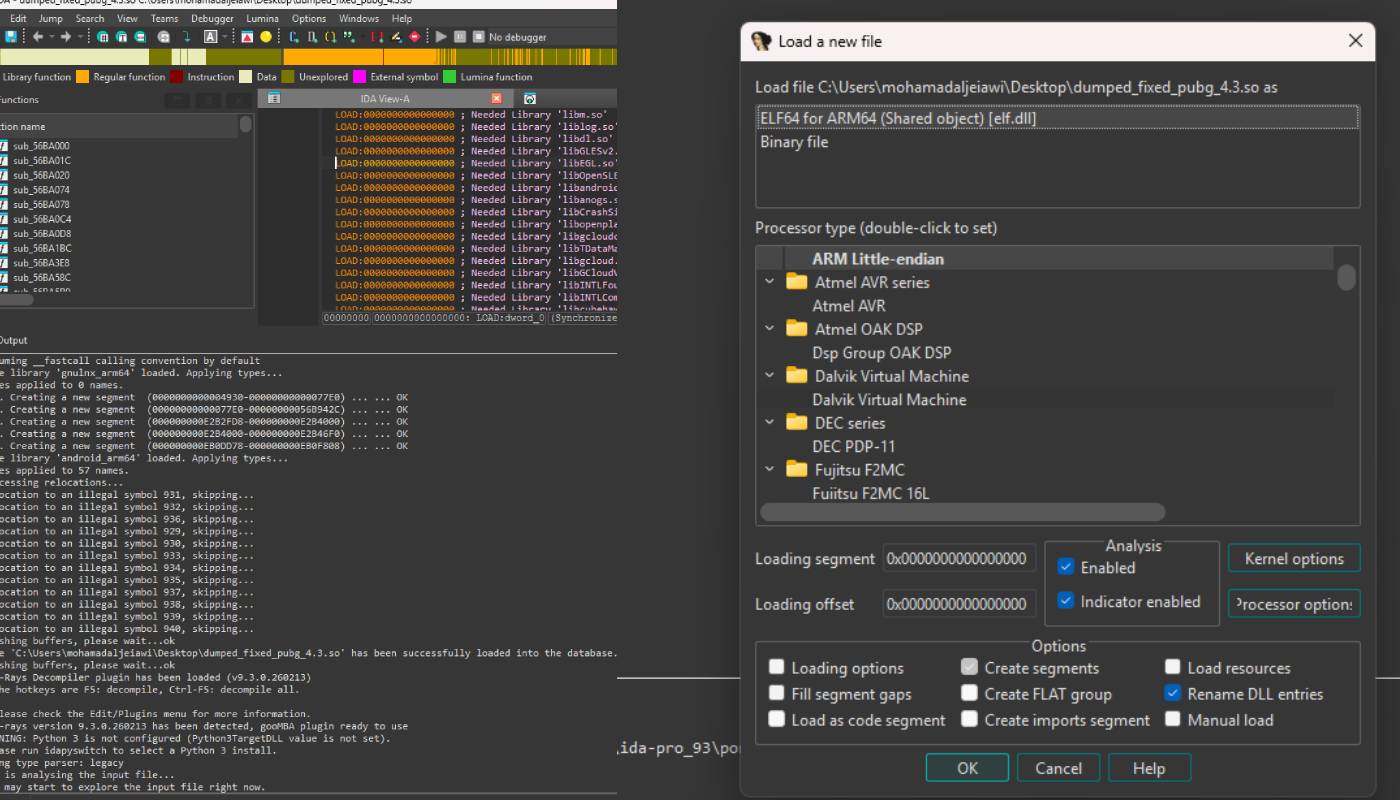Click the Loading segment input field

point(957,558)
